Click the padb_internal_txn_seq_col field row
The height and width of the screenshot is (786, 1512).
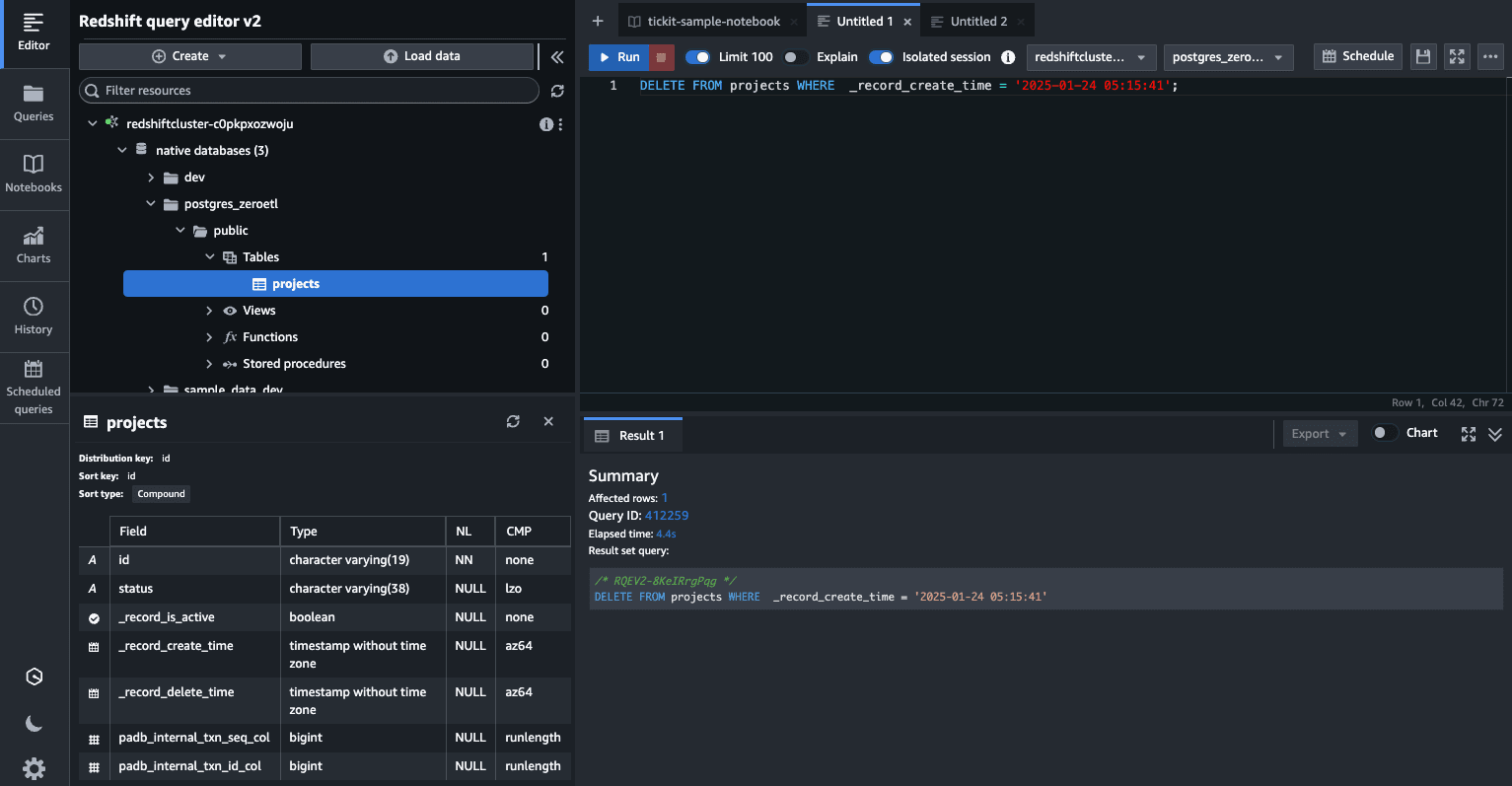coord(324,738)
